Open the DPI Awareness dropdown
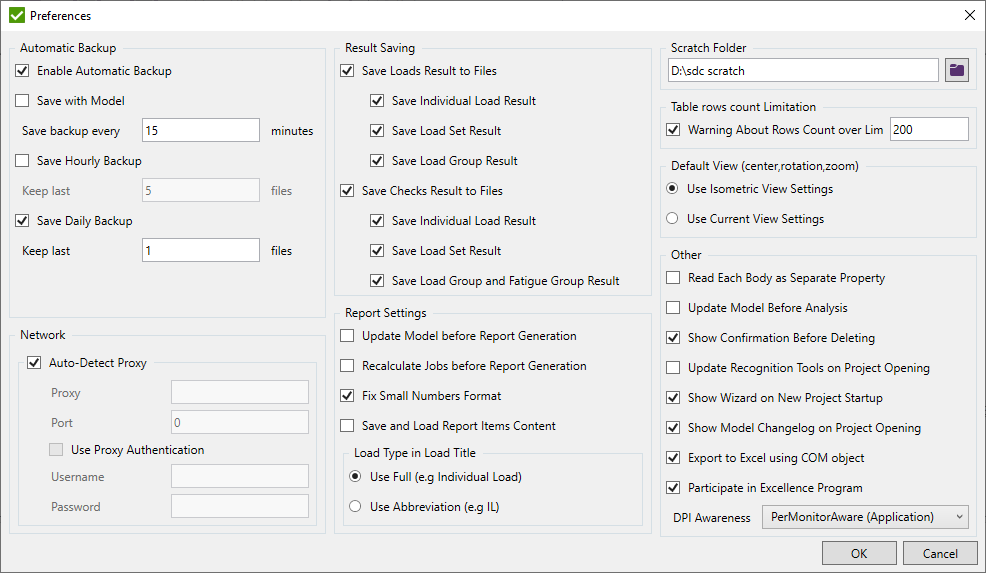986x573 pixels. 865,517
